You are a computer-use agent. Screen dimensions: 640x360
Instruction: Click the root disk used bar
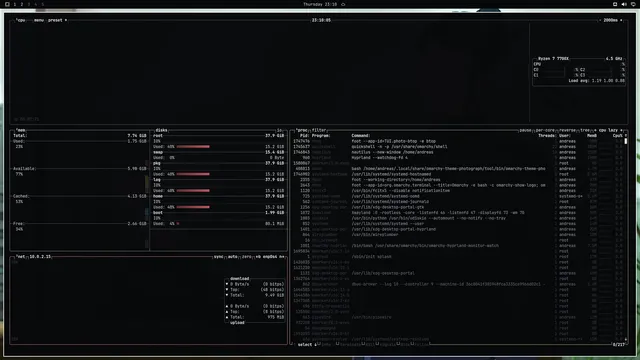tap(193, 147)
